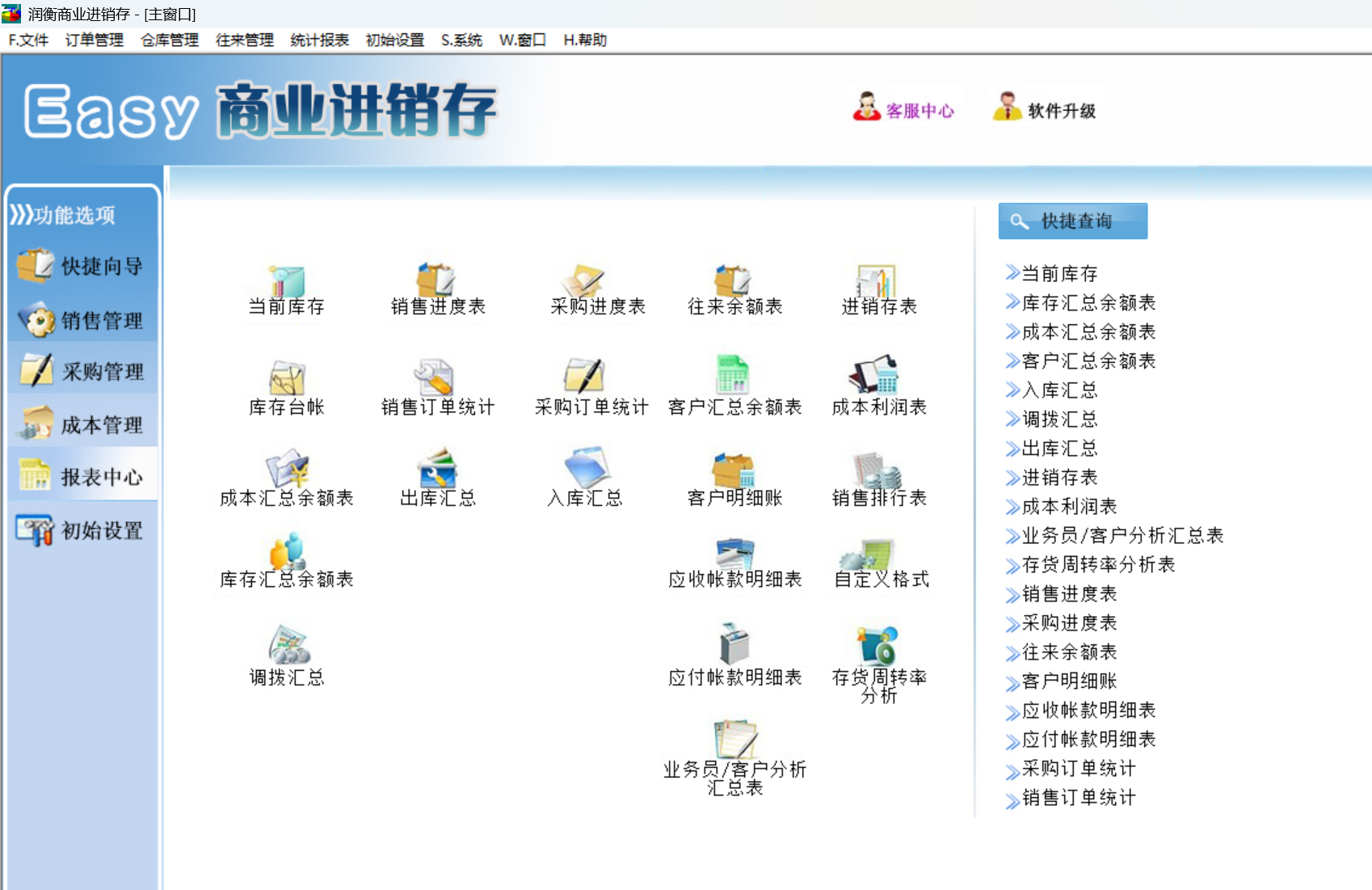
Task: Launch the 销售排行表 icon
Action: click(x=877, y=470)
